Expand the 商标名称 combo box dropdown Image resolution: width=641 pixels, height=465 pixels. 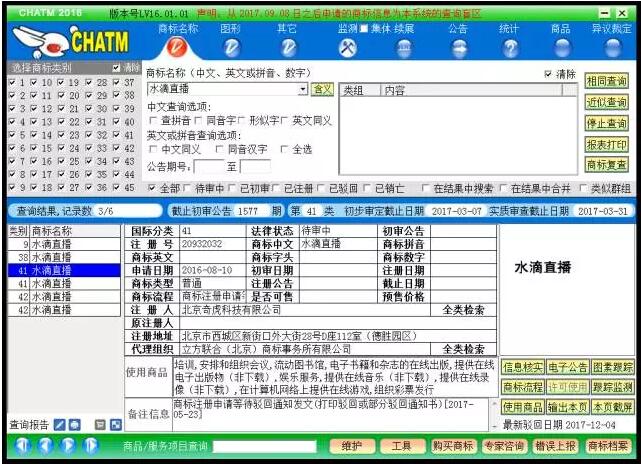click(x=303, y=89)
